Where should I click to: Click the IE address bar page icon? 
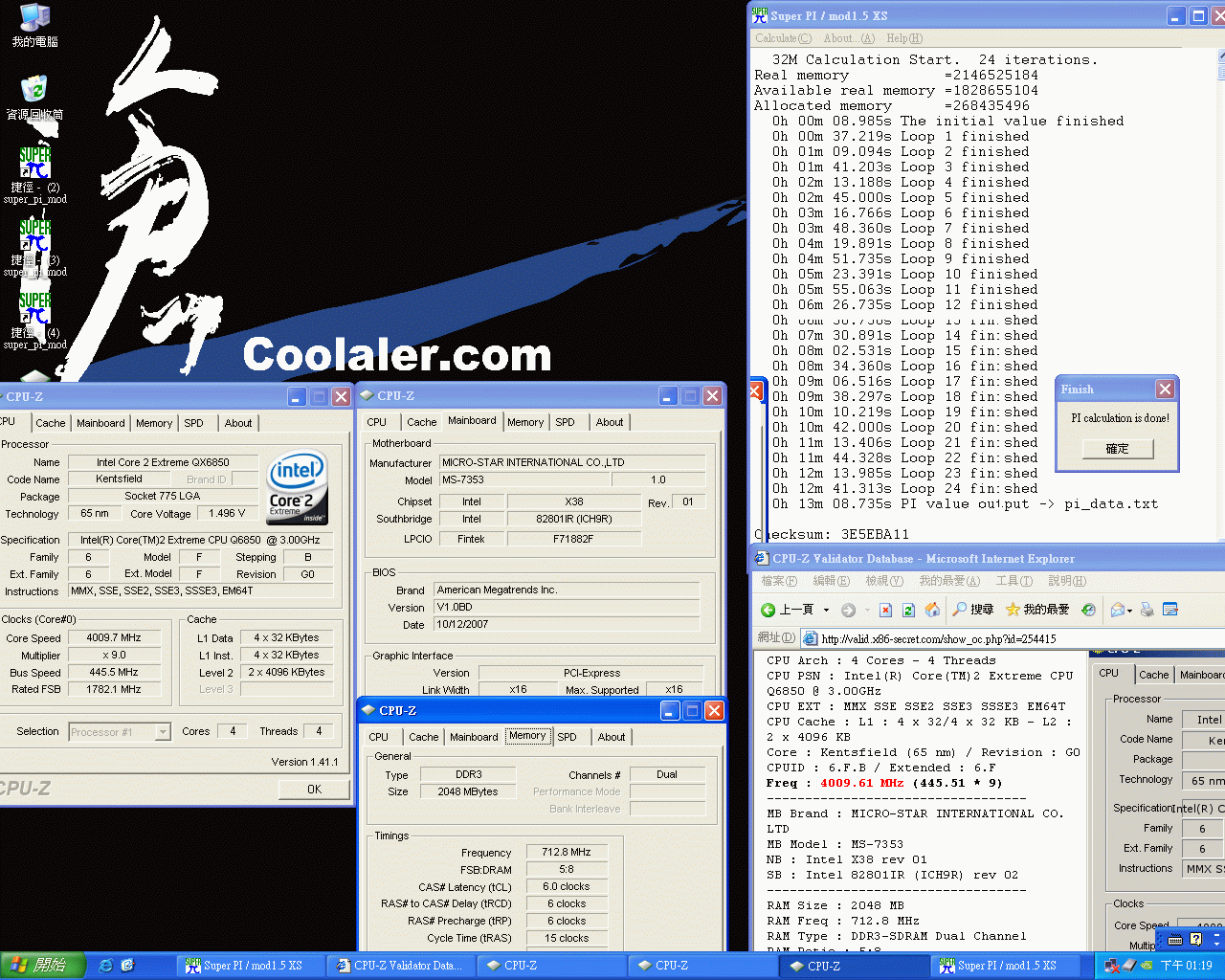(811, 638)
